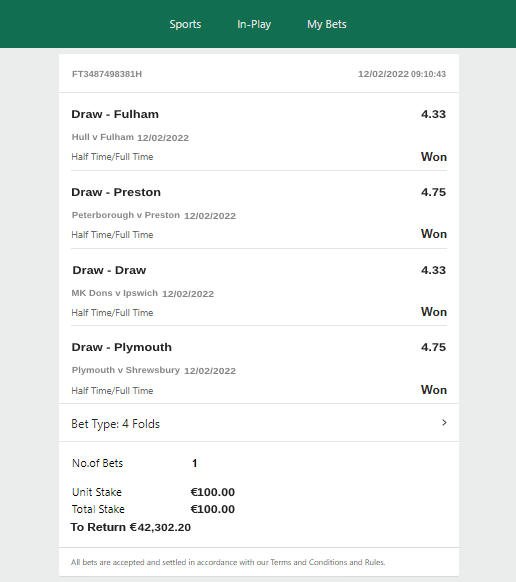This screenshot has width=516, height=582.
Task: Click bet reference FT3487498381H
Action: [x=107, y=74]
